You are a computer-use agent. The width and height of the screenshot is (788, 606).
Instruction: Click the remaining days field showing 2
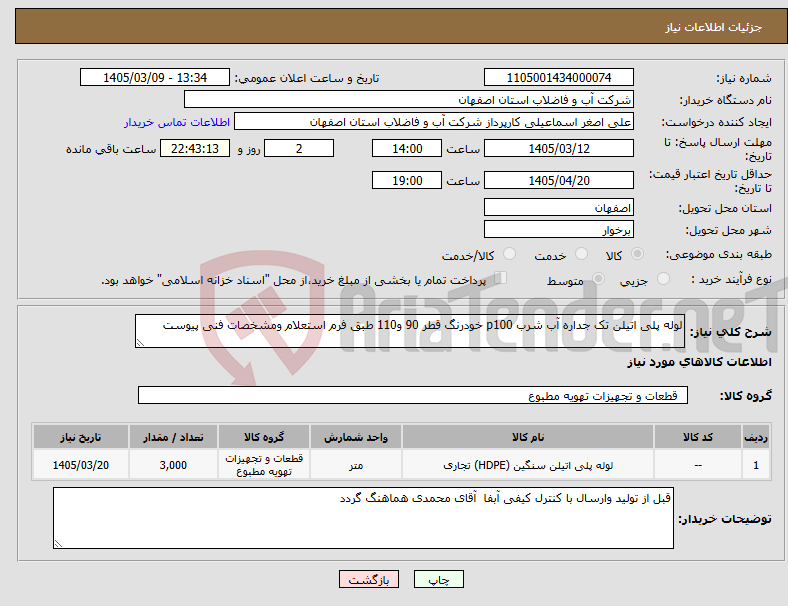pos(299,149)
